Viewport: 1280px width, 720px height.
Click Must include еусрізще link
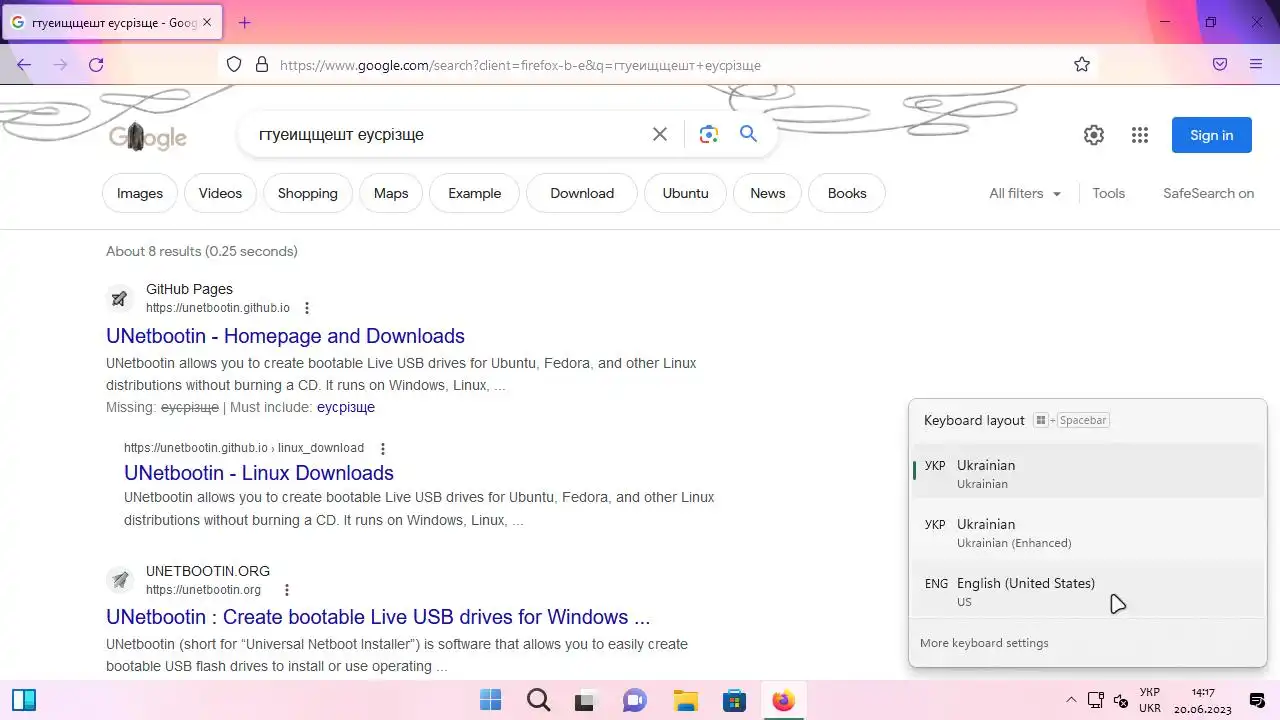coord(346,407)
